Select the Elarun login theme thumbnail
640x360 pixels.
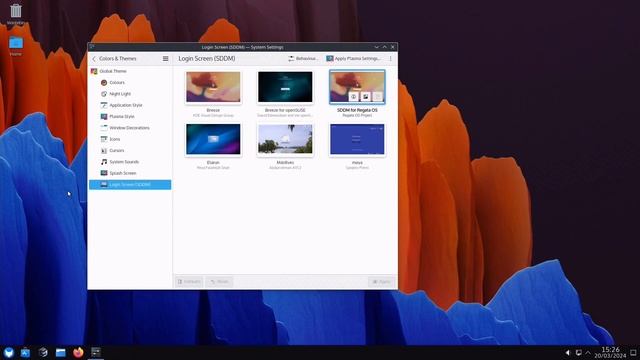[213, 139]
